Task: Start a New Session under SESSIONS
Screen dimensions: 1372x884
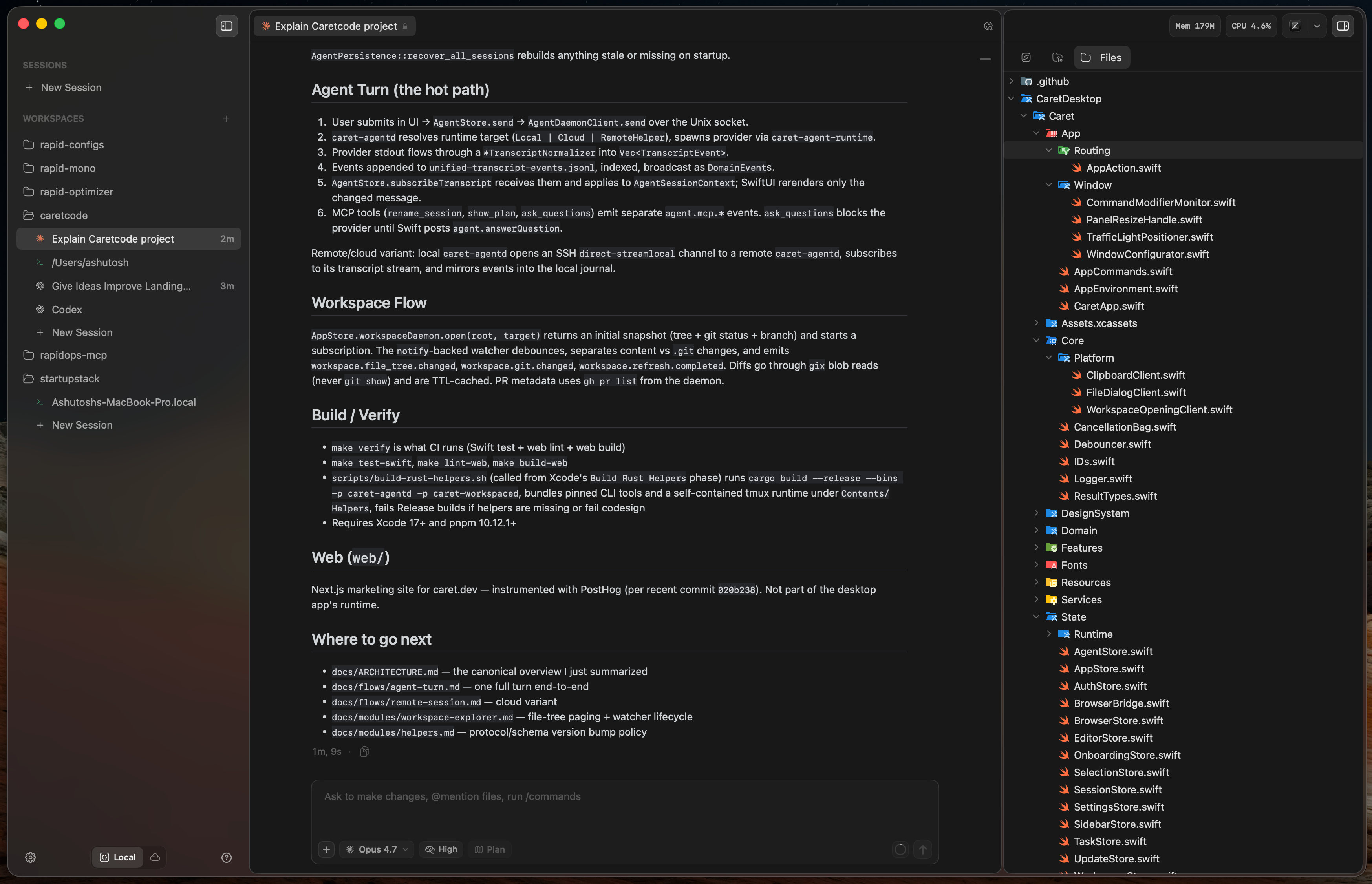Action: tap(71, 87)
